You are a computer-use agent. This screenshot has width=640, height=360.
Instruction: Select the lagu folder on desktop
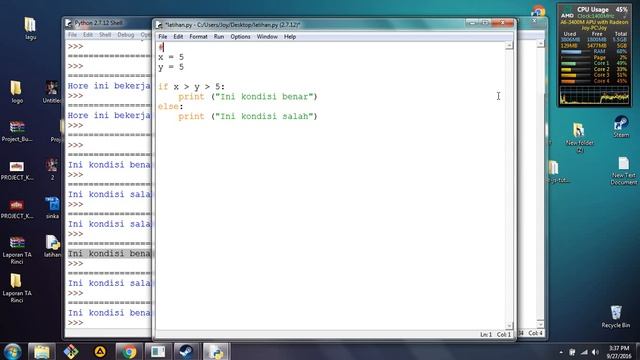30,28
